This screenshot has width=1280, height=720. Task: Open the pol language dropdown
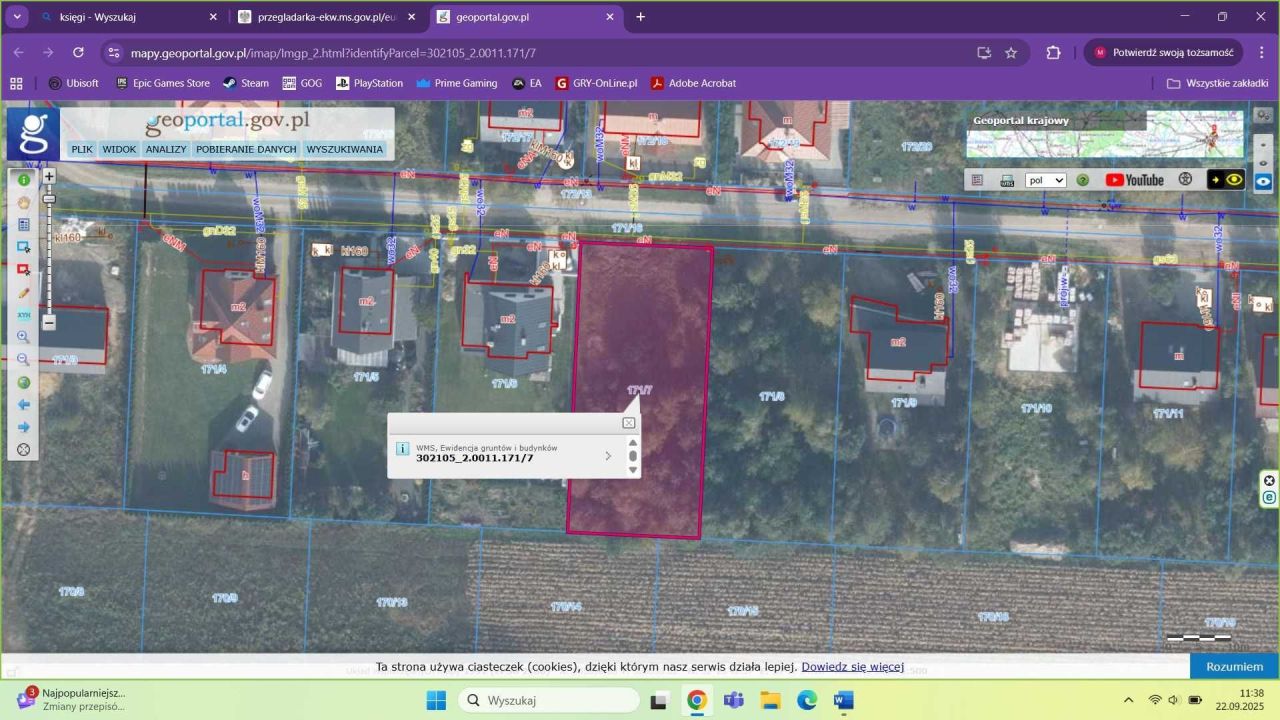(x=1045, y=181)
